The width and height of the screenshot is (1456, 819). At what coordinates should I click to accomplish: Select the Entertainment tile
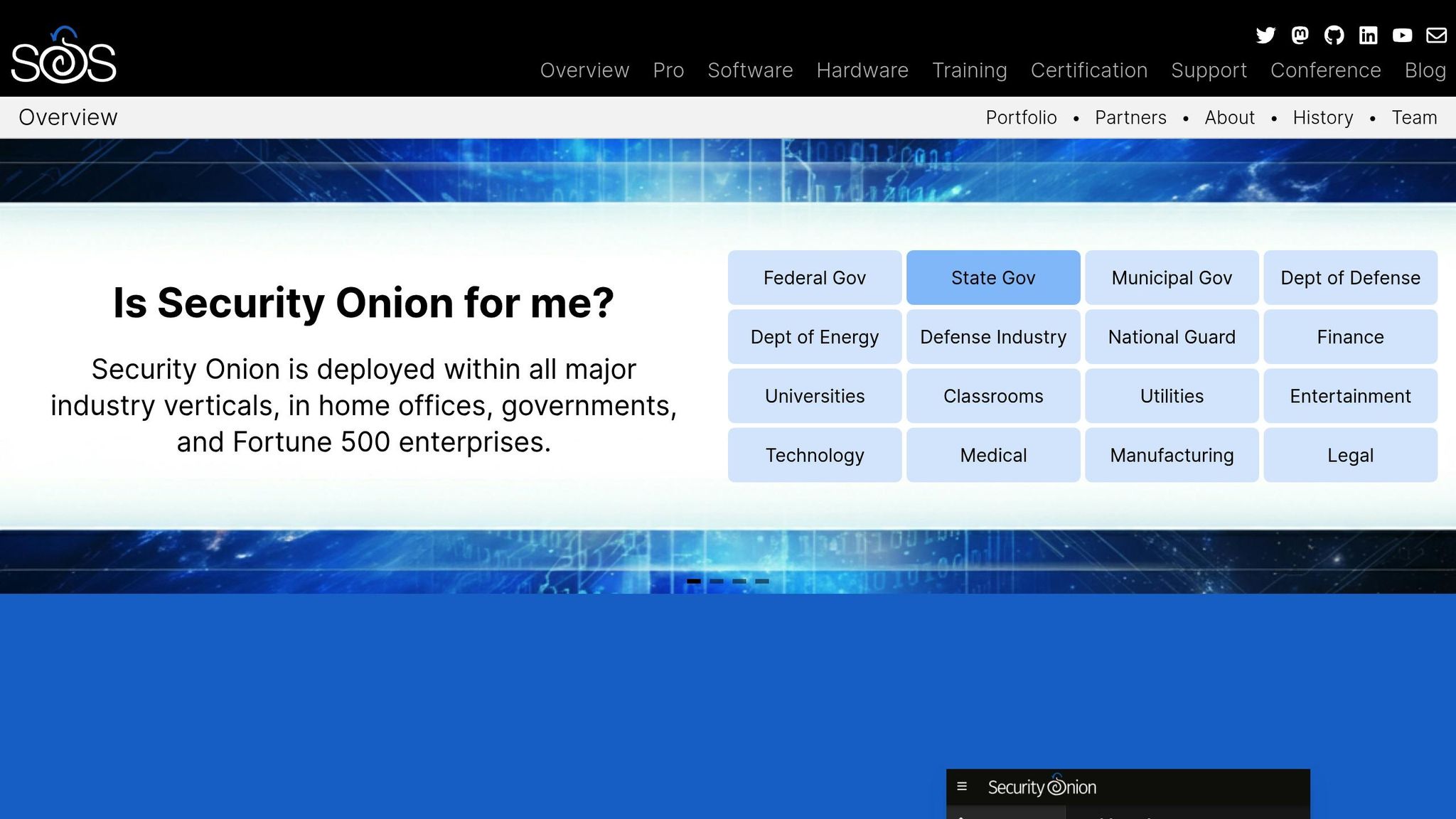(x=1350, y=395)
